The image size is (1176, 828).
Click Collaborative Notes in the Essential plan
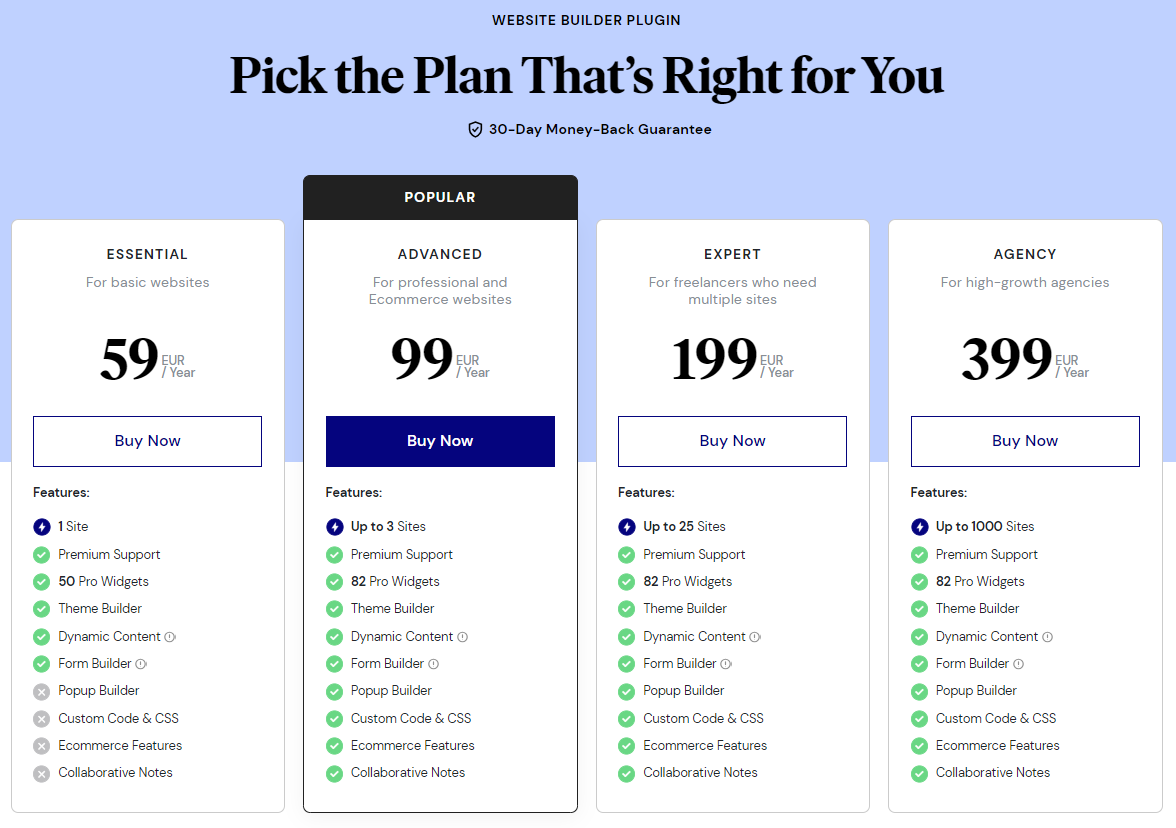[115, 773]
